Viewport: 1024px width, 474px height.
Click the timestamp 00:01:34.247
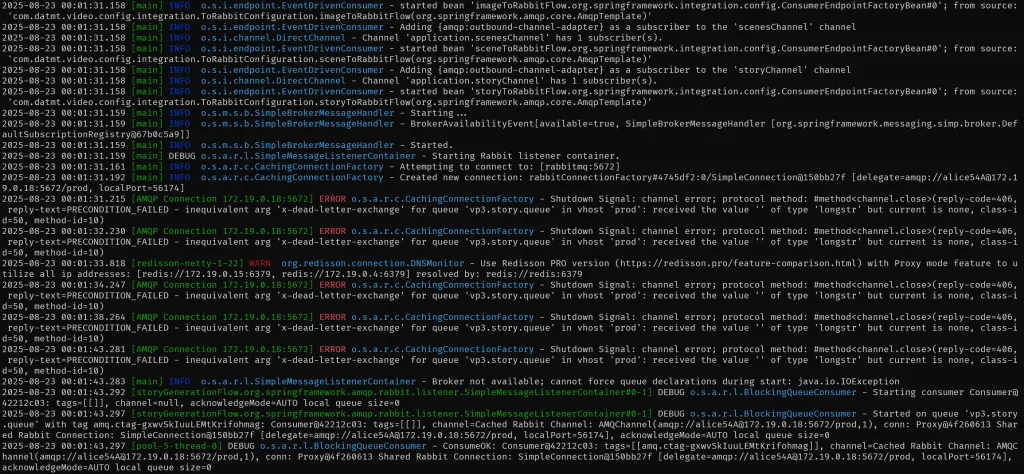(93, 285)
